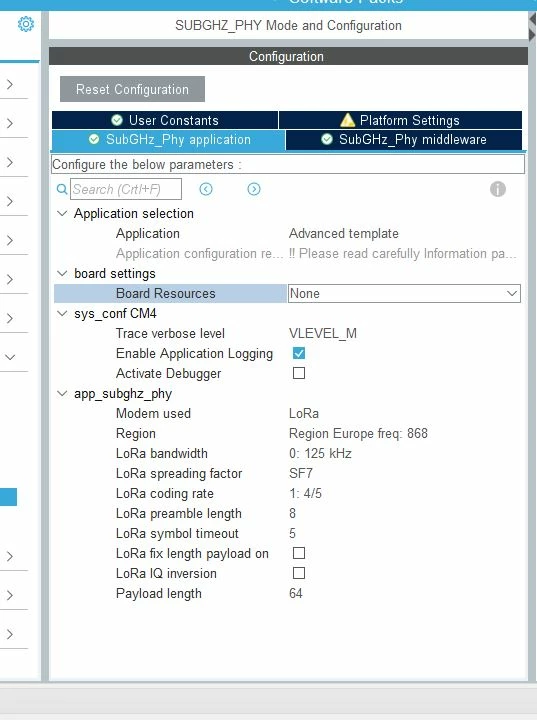
Task: Click the Trace verbose level value VLEVEL_M
Action: point(323,333)
